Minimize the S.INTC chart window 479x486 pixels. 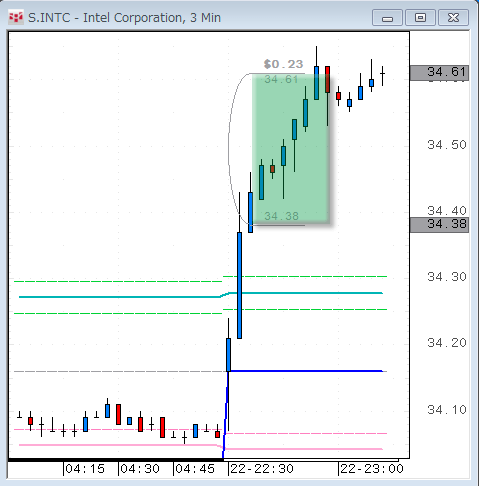(x=387, y=18)
